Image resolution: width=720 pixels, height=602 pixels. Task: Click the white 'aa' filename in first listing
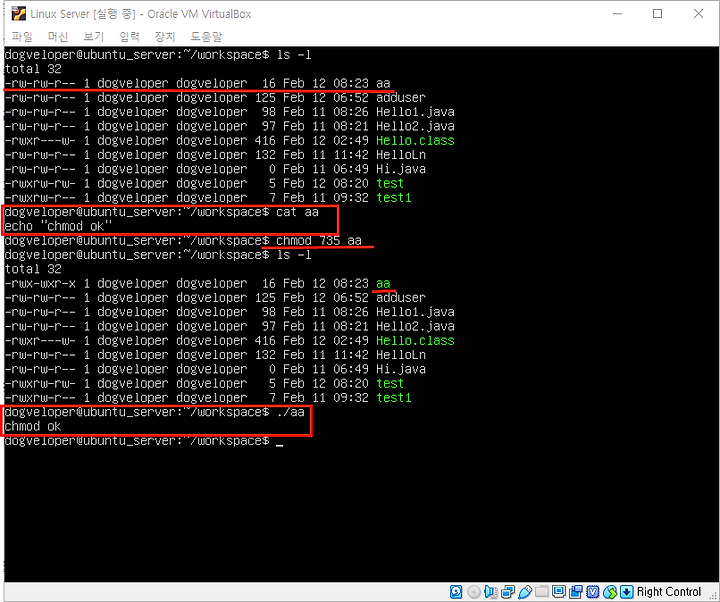[383, 83]
